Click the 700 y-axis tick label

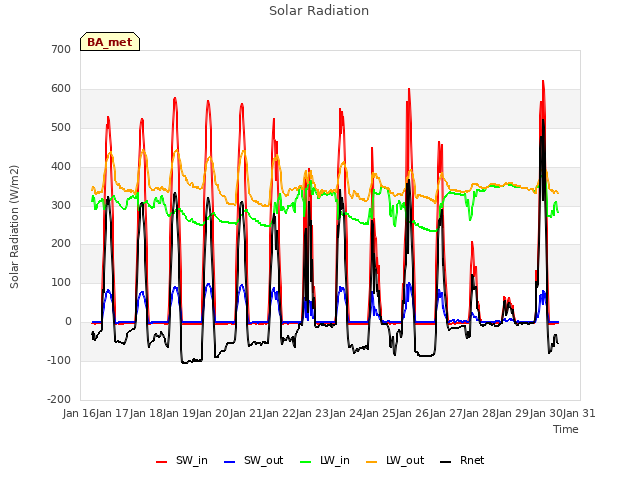pos(61,49)
